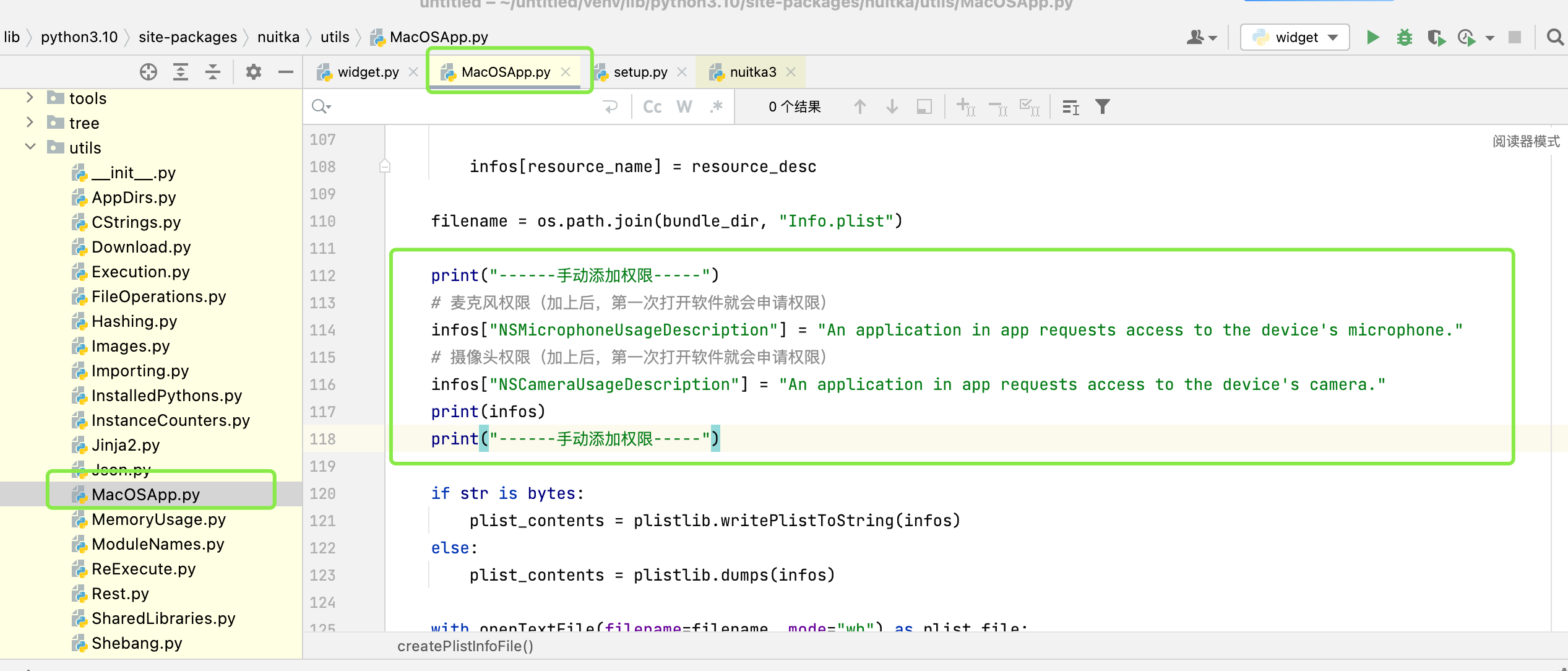Run widget with coverage
Screen dimensions: 1568x671
click(1437, 37)
